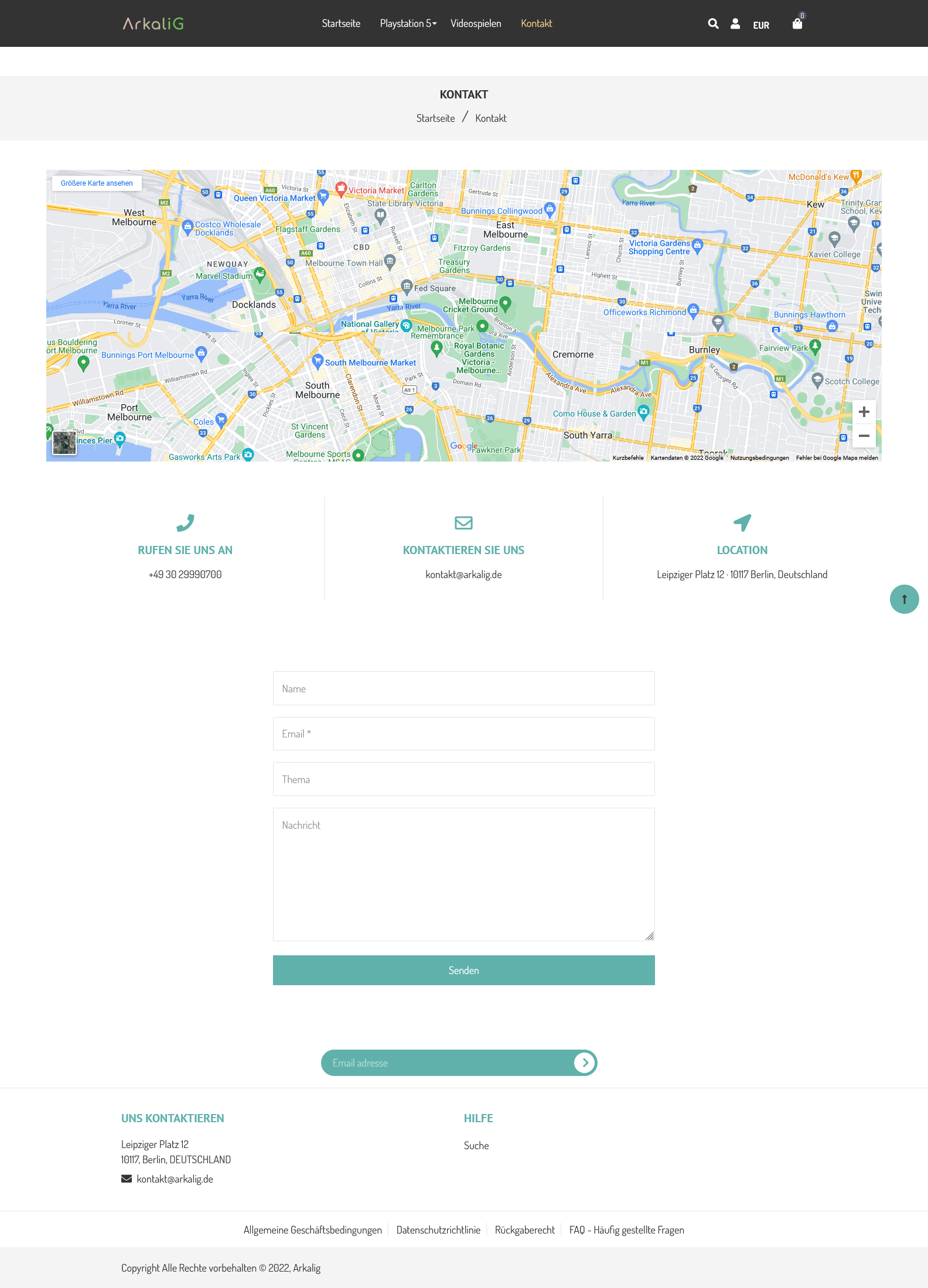Click the Senden button
The width and height of the screenshot is (928, 1288).
tap(463, 970)
